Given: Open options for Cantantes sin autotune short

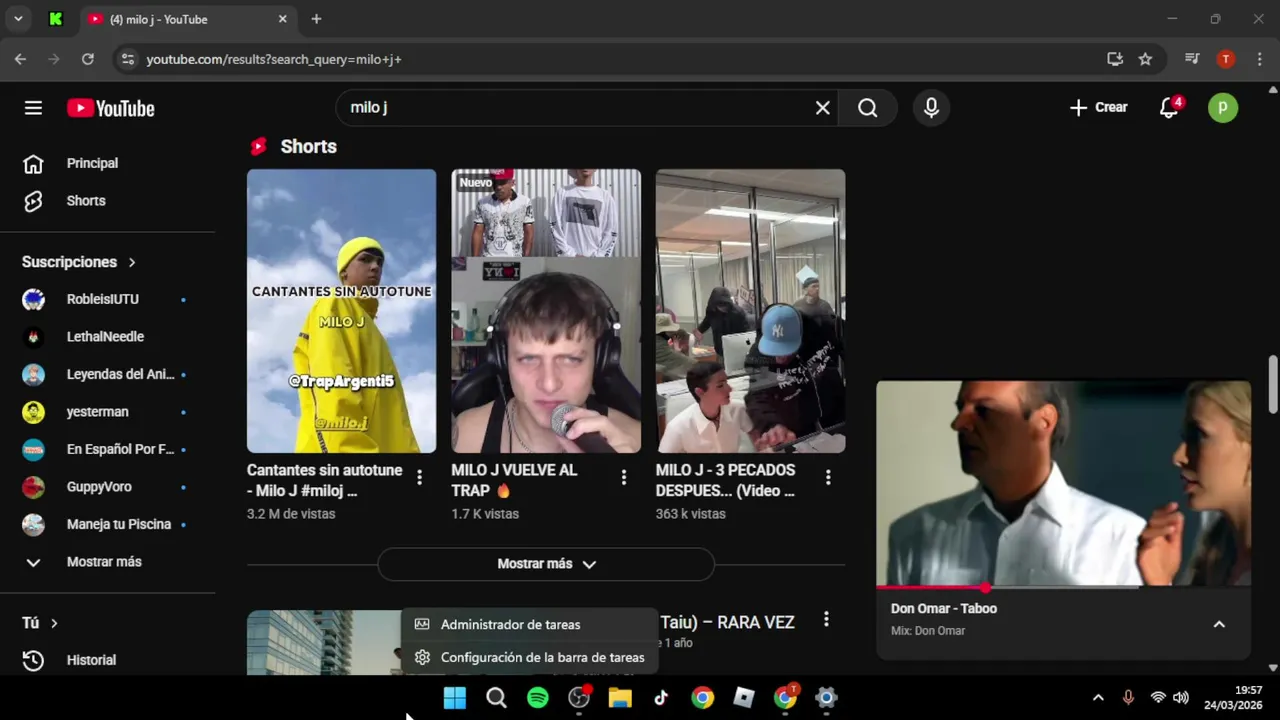Looking at the screenshot, I should pyautogui.click(x=419, y=478).
